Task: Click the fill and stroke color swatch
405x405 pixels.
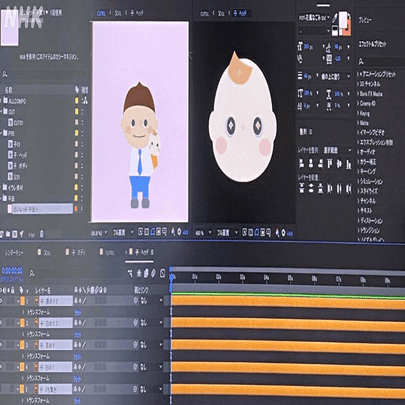Action: [345, 24]
